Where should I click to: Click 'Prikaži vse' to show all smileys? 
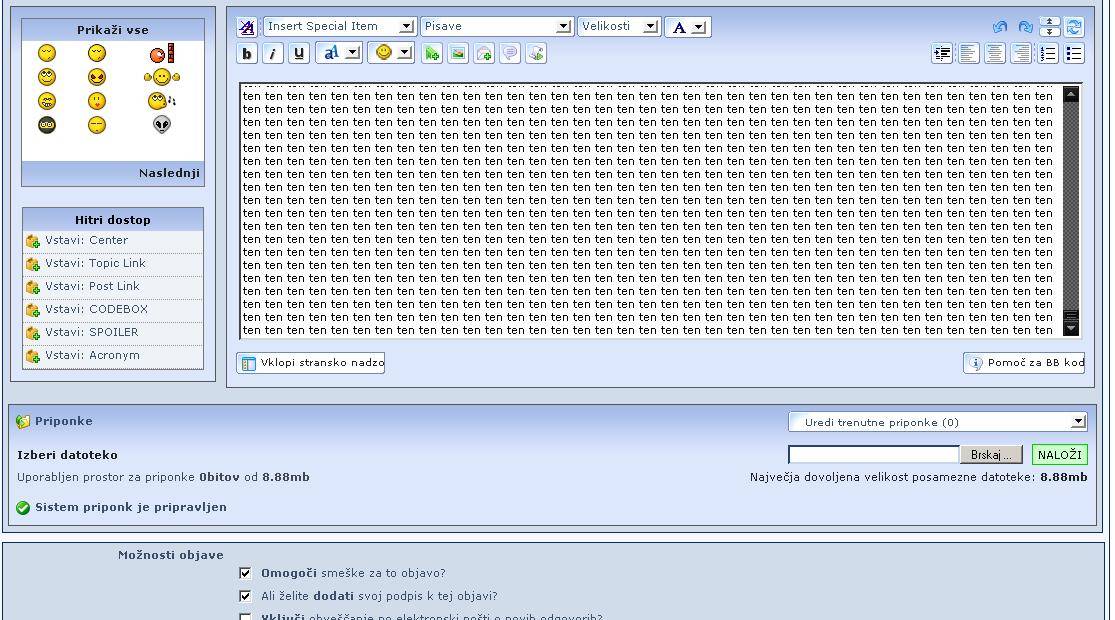pyautogui.click(x=112, y=30)
